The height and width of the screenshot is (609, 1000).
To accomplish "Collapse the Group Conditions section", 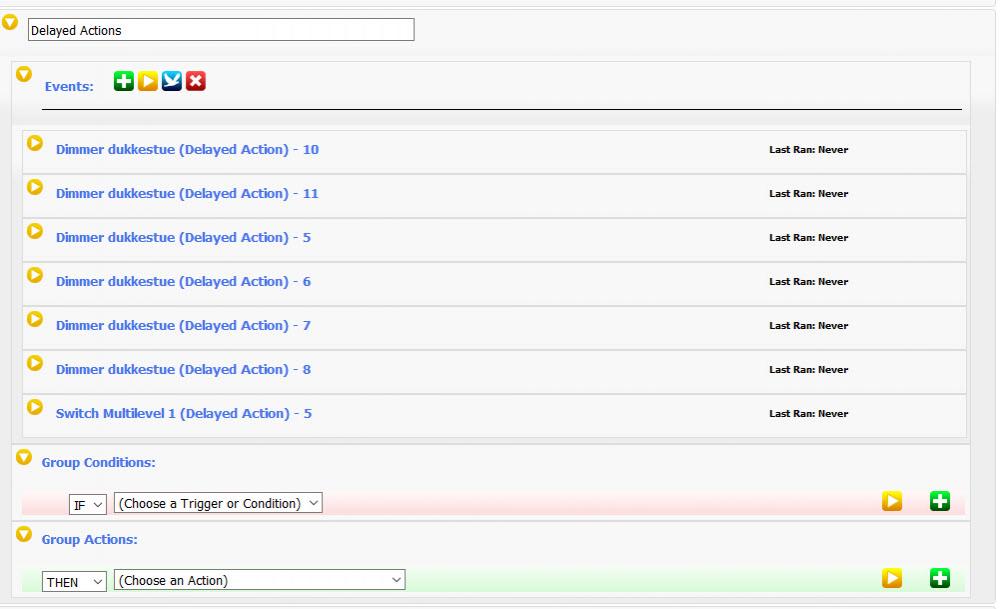I will [x=24, y=458].
